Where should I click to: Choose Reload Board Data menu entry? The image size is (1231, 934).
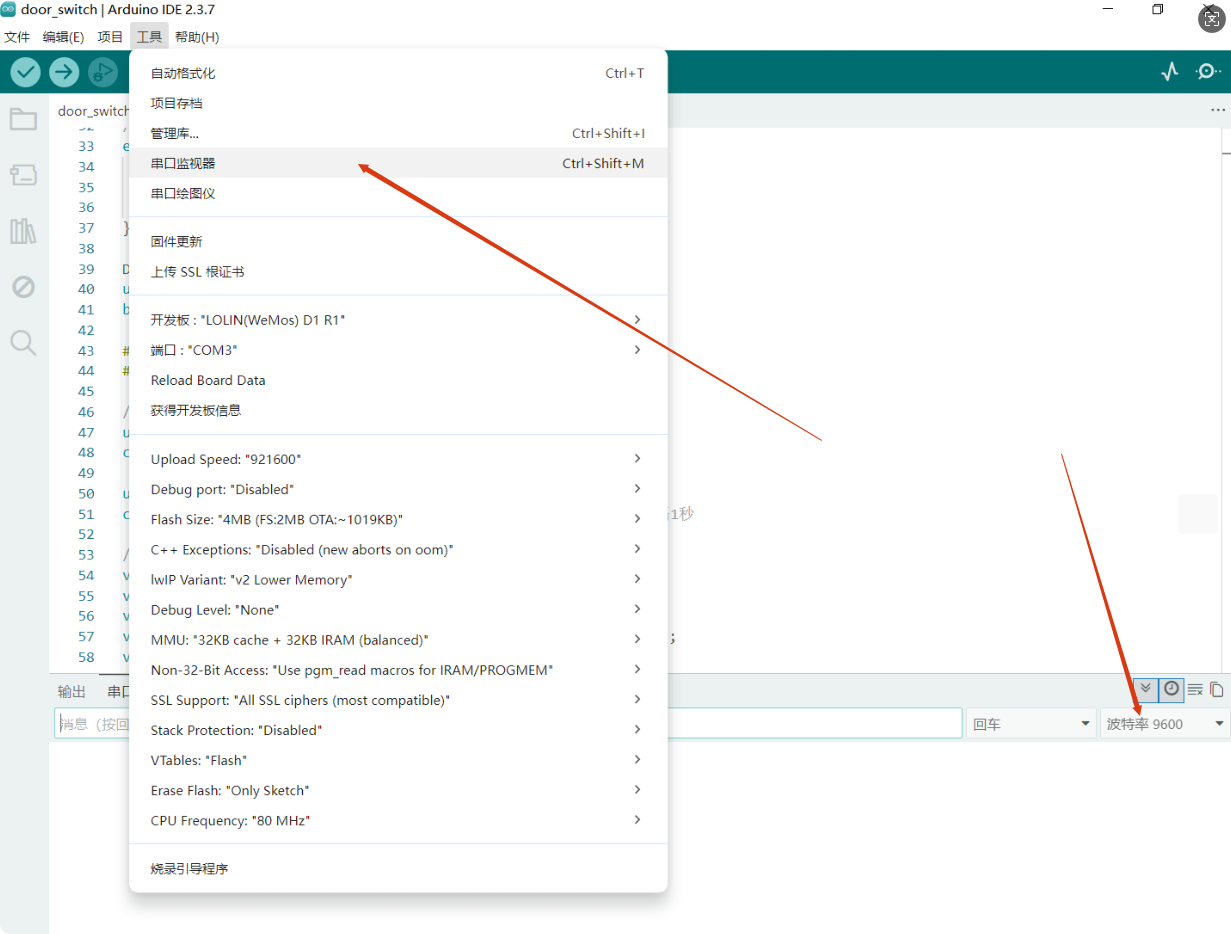coord(398,380)
